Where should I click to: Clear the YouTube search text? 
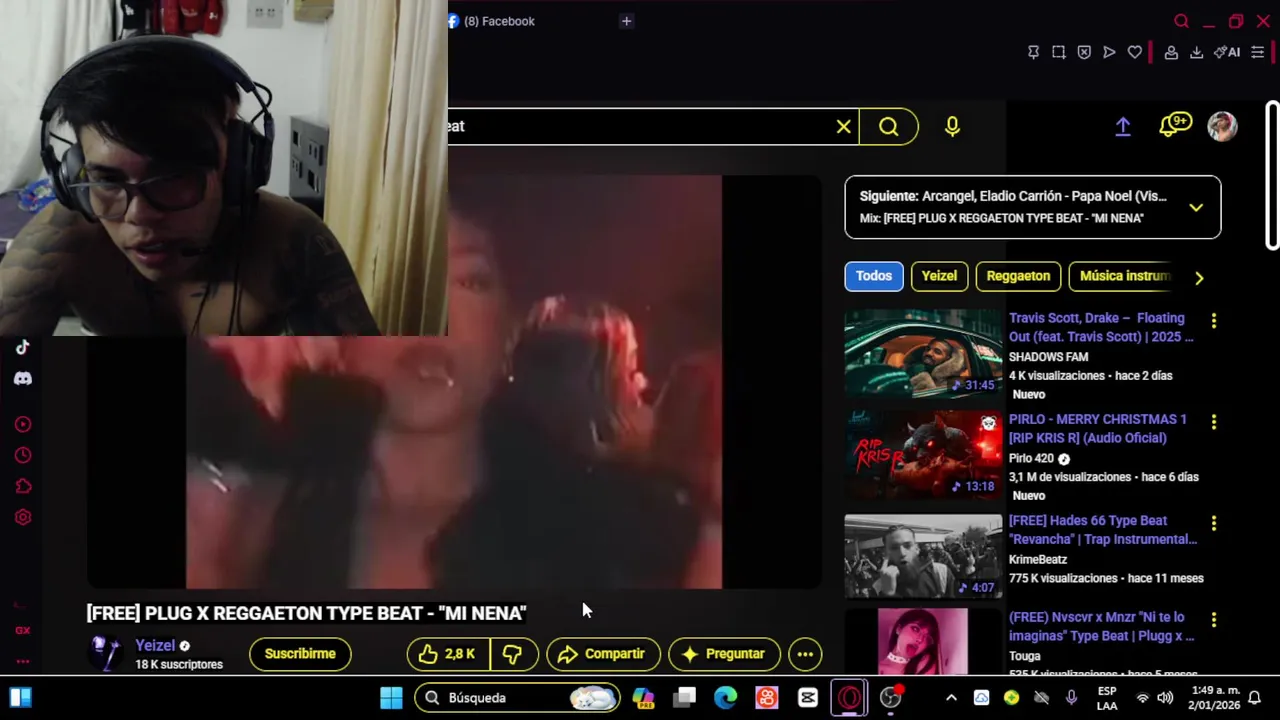coord(844,127)
